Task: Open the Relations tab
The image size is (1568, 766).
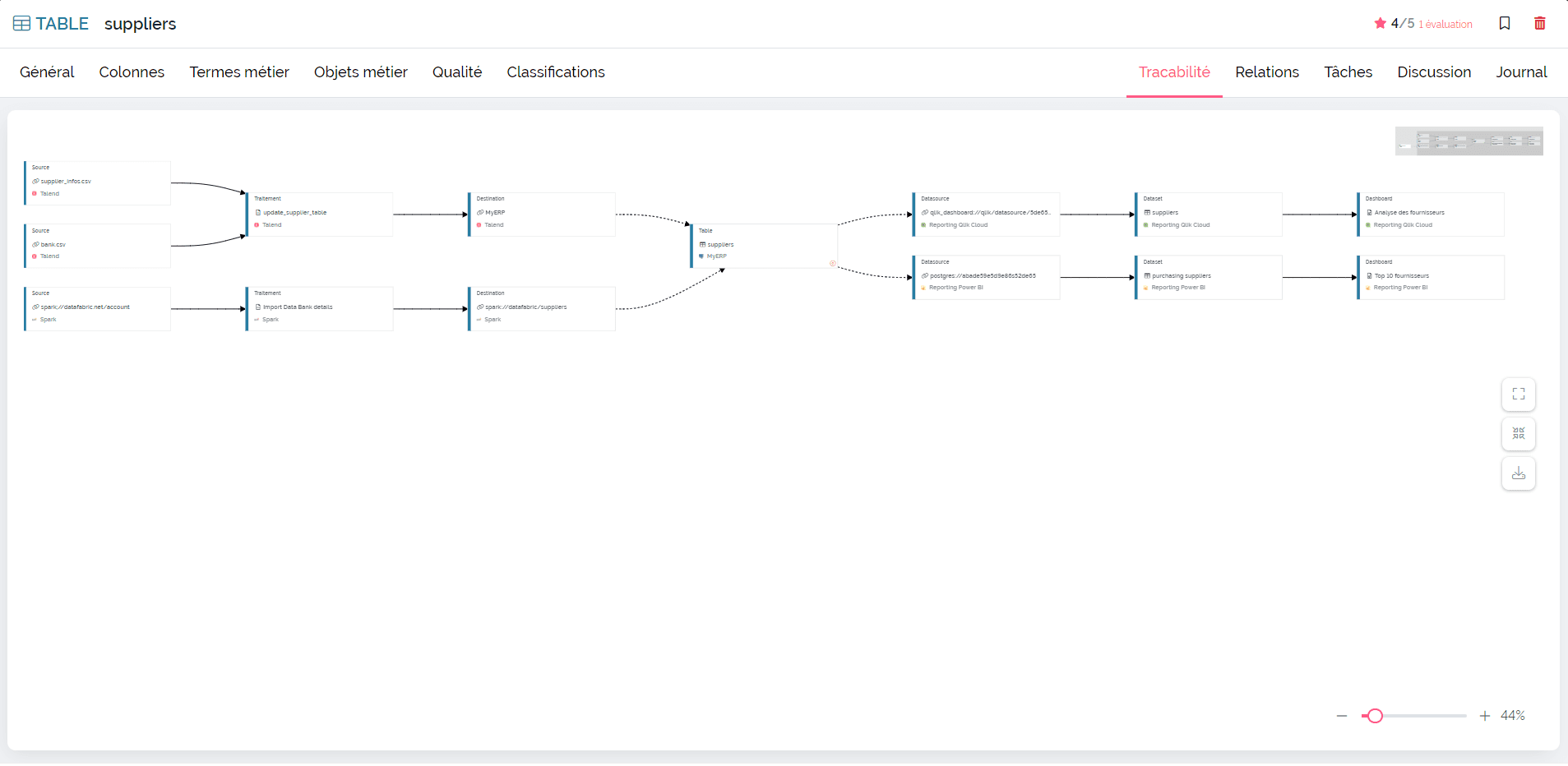Action: click(x=1267, y=72)
